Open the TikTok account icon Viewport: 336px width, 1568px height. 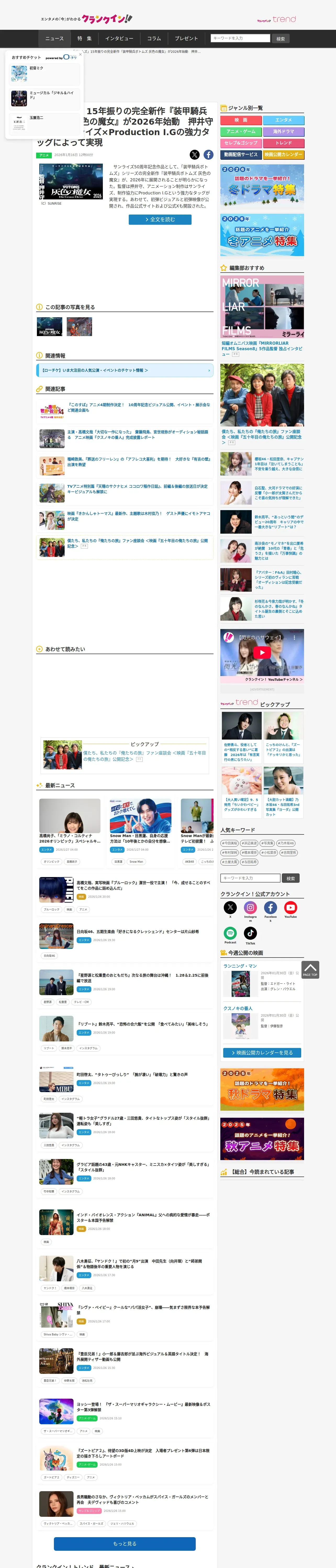(x=251, y=933)
